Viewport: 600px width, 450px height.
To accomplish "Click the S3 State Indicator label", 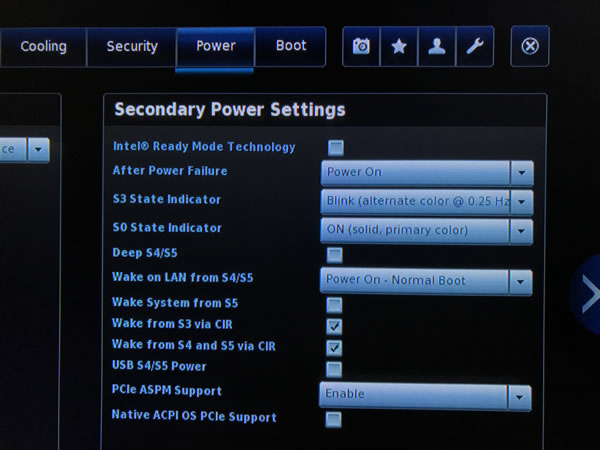I will click(x=166, y=199).
